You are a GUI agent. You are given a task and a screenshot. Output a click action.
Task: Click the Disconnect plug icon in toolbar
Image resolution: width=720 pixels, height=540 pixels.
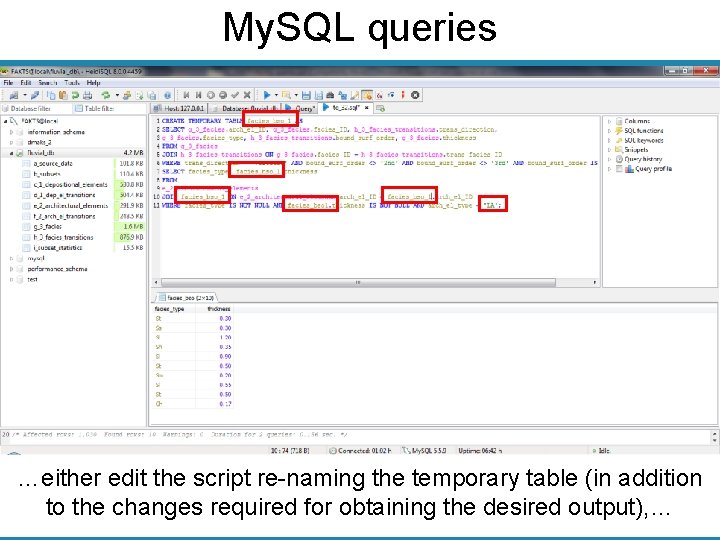(x=35, y=95)
